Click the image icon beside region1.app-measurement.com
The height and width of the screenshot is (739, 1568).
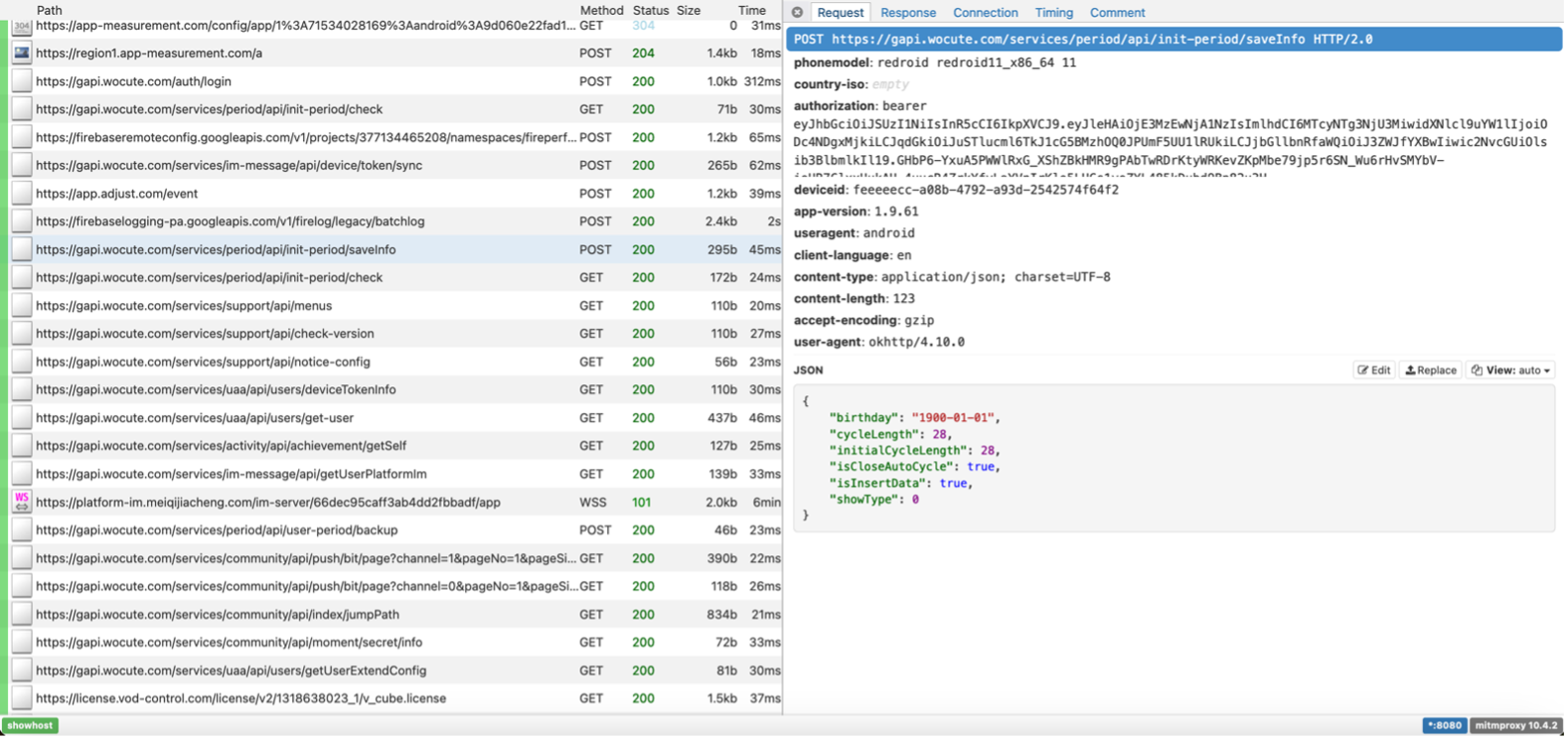click(22, 53)
